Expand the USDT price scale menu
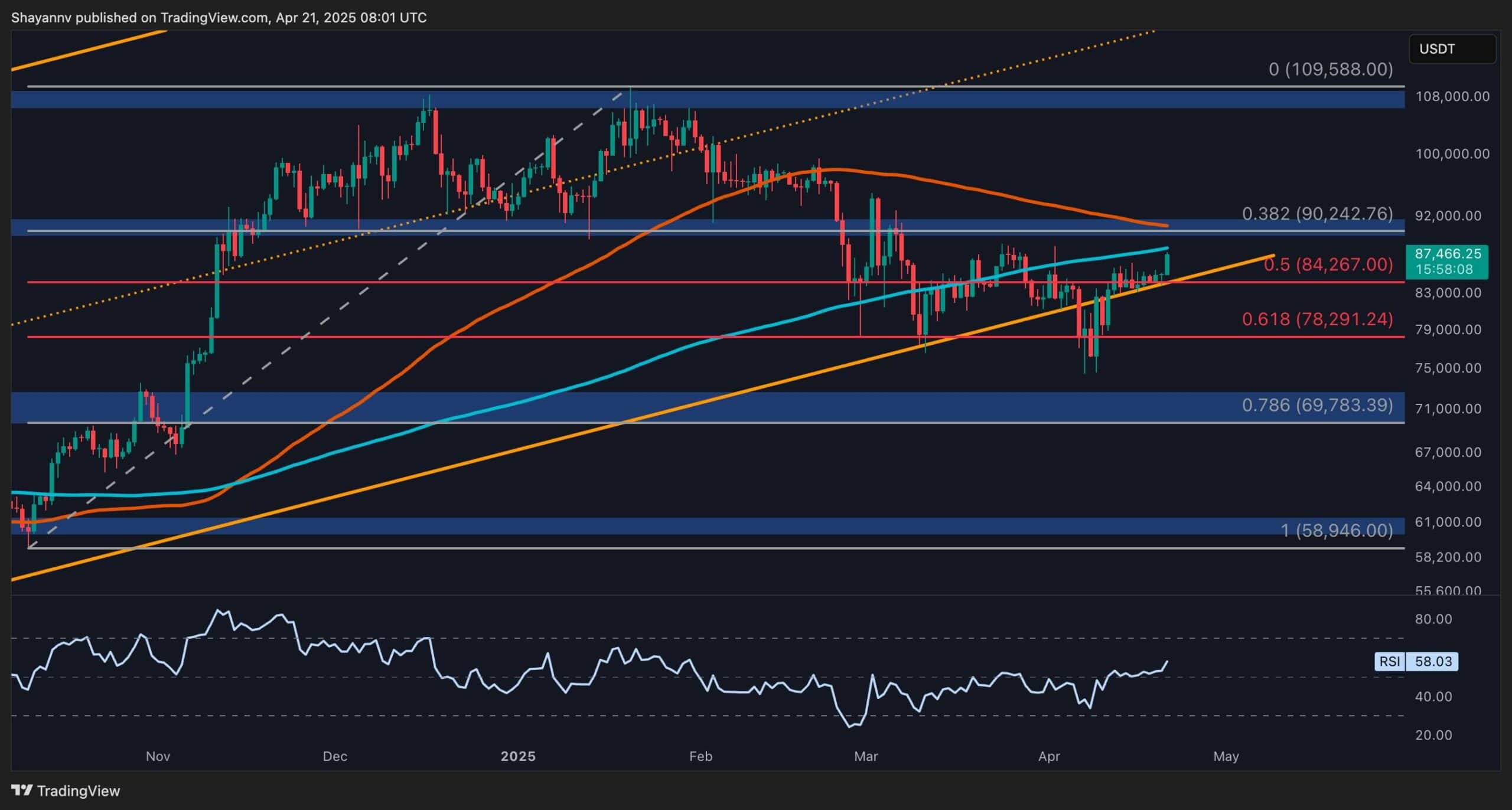This screenshot has height=810, width=1512. [1451, 49]
